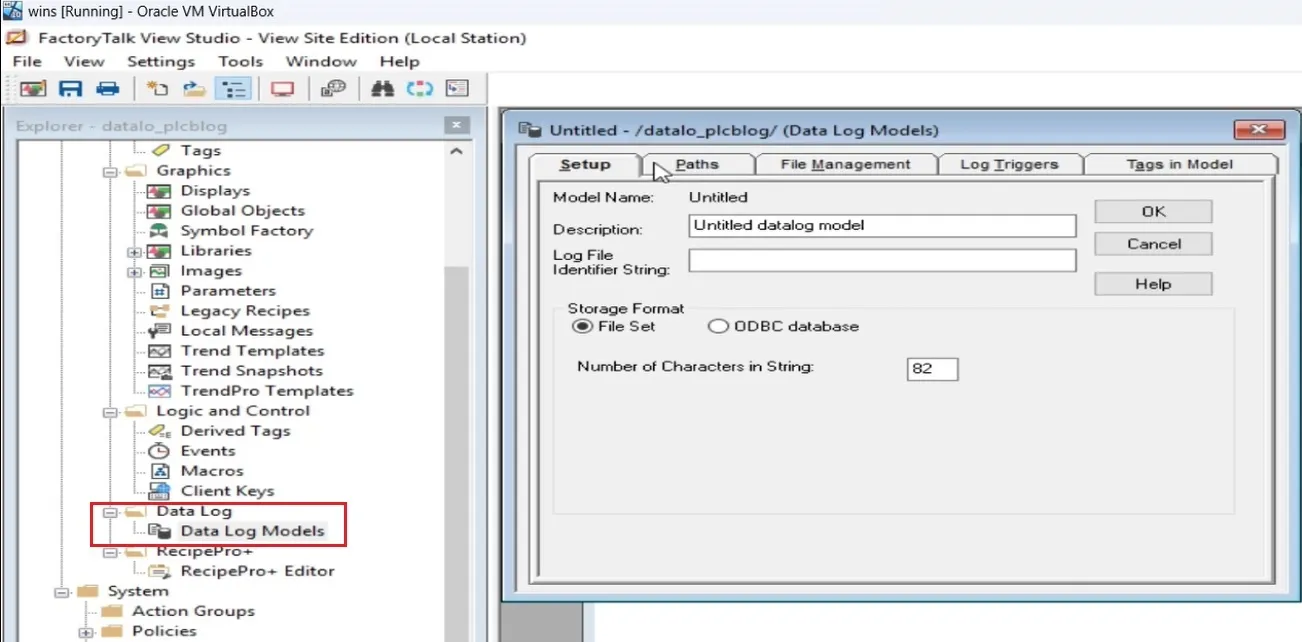1302x642 pixels.
Task: Click OK in Data Log Models dialog
Action: (1153, 212)
